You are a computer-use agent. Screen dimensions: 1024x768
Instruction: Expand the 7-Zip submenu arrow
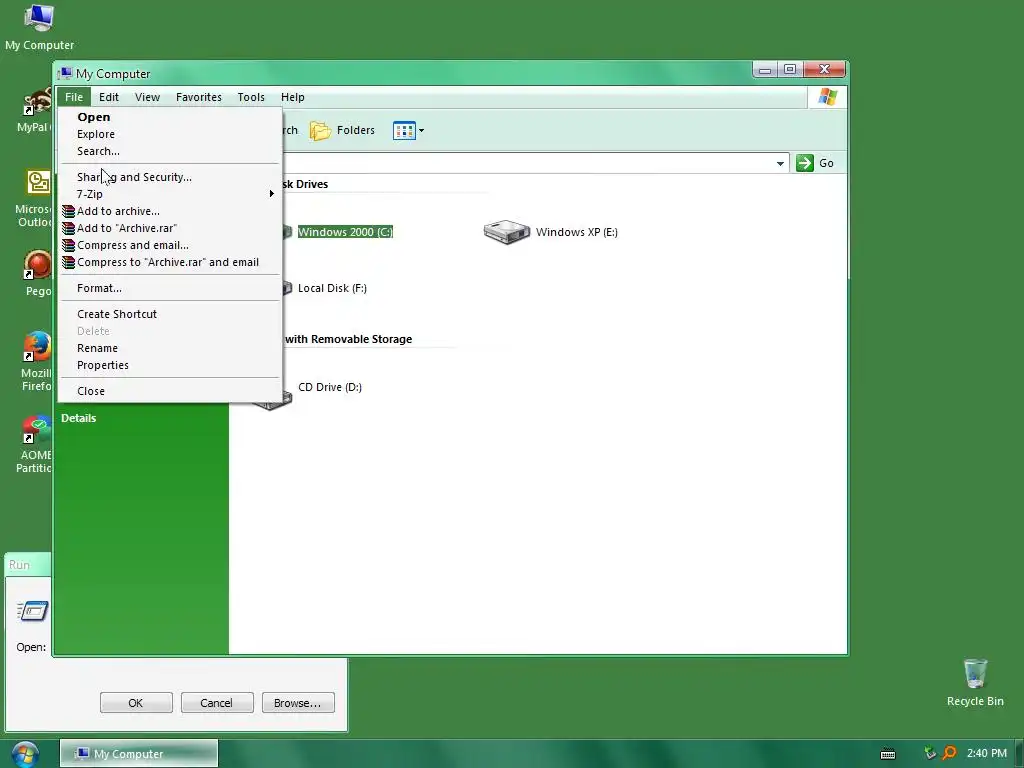coord(272,194)
